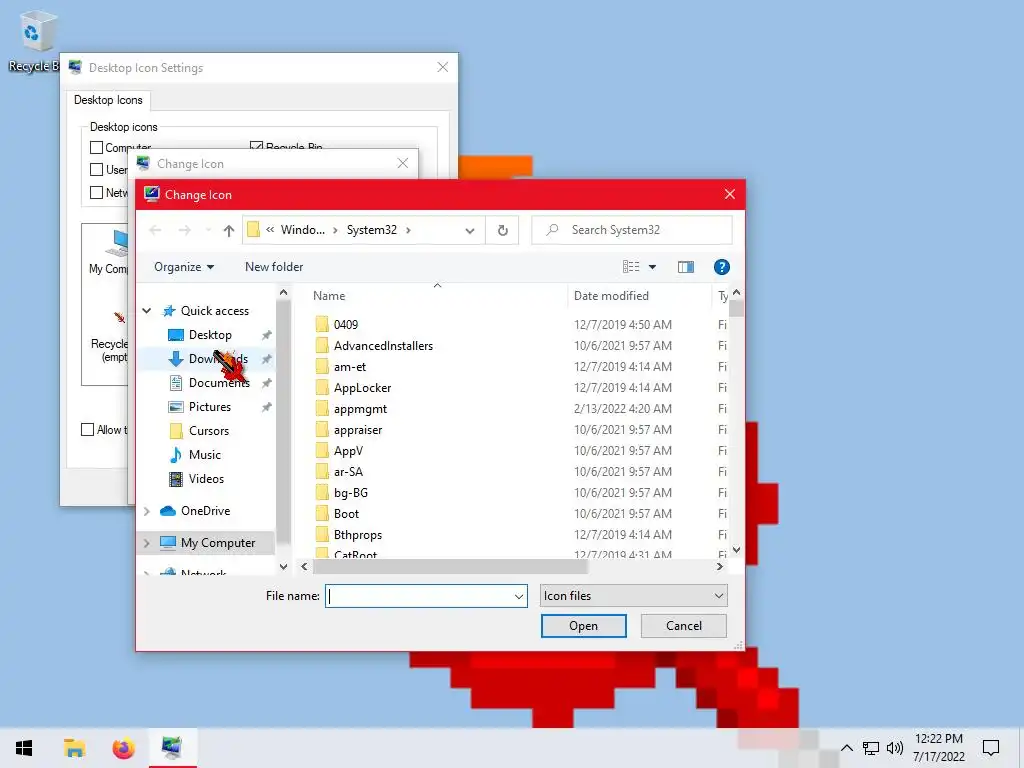The width and height of the screenshot is (1024, 768).
Task: Open Firefox from the taskbar
Action: [x=123, y=748]
